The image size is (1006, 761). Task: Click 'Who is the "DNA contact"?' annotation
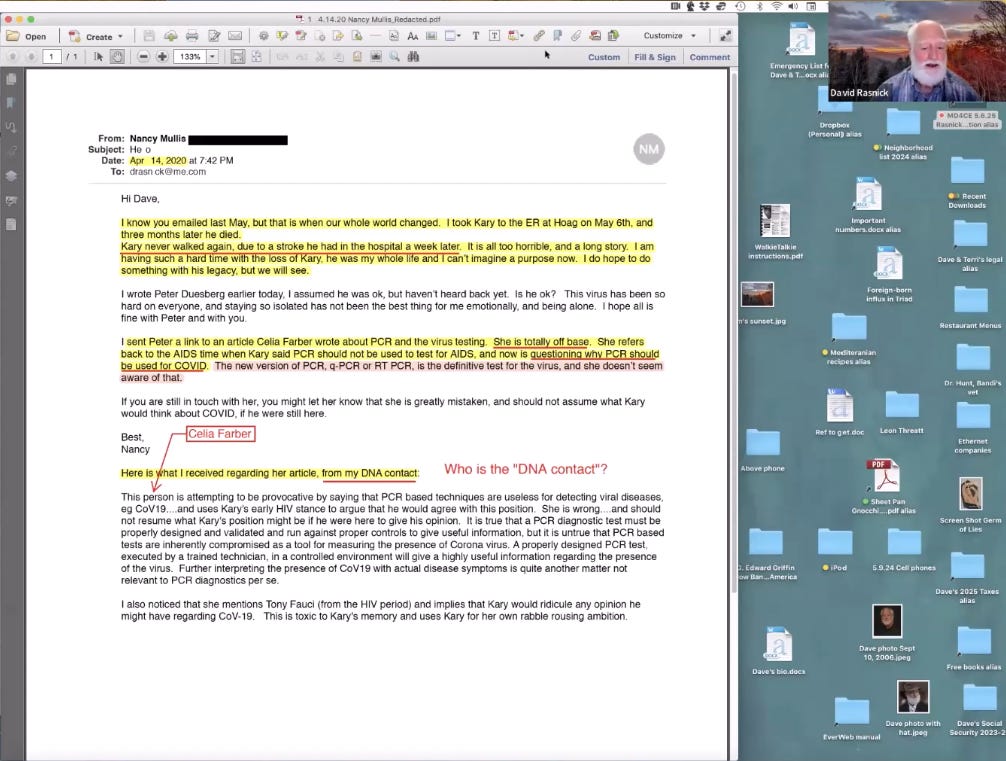pyautogui.click(x=525, y=469)
